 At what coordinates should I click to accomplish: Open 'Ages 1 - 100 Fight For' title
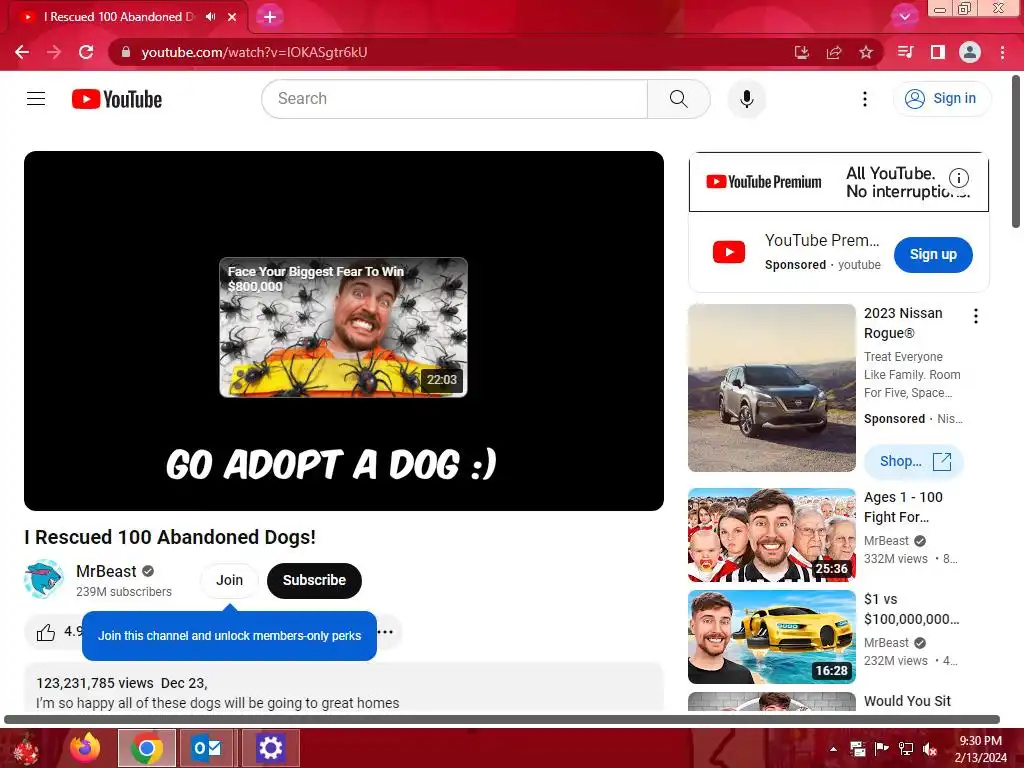click(903, 507)
